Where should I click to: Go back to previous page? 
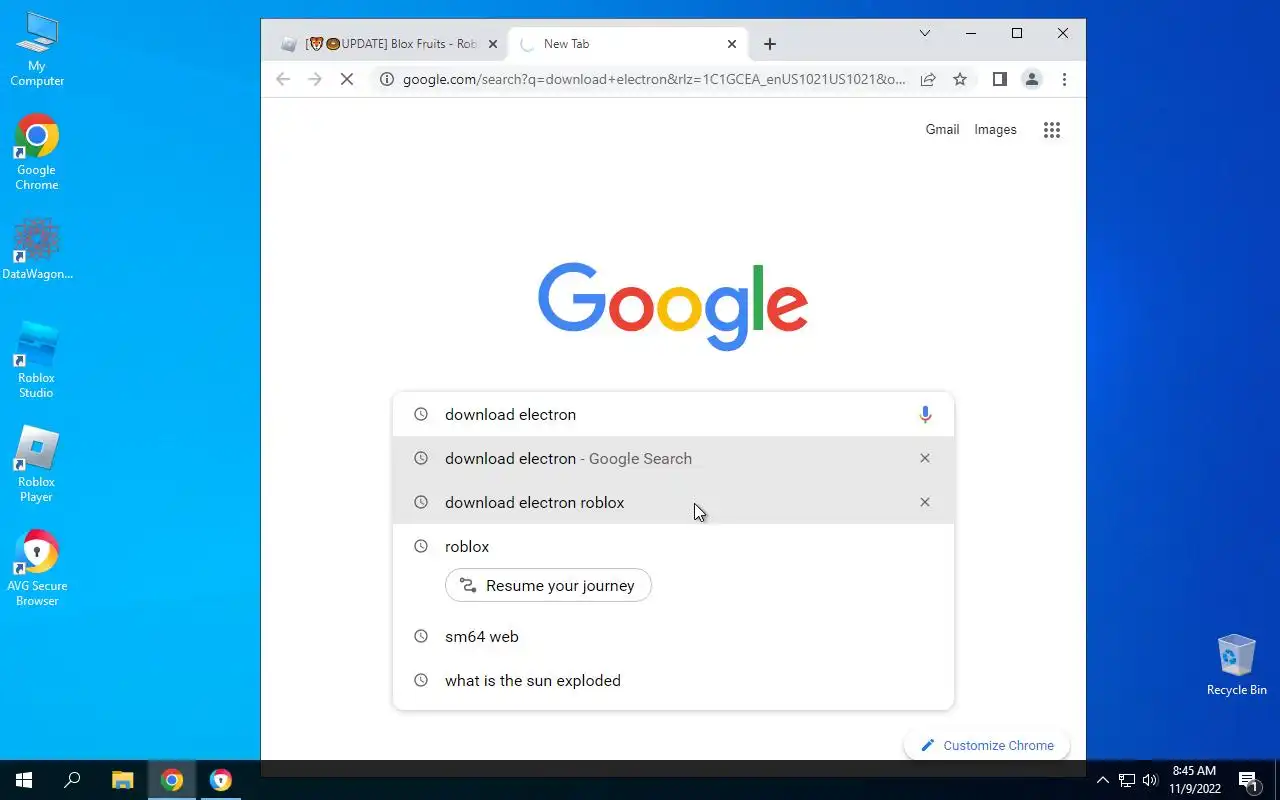(x=283, y=79)
